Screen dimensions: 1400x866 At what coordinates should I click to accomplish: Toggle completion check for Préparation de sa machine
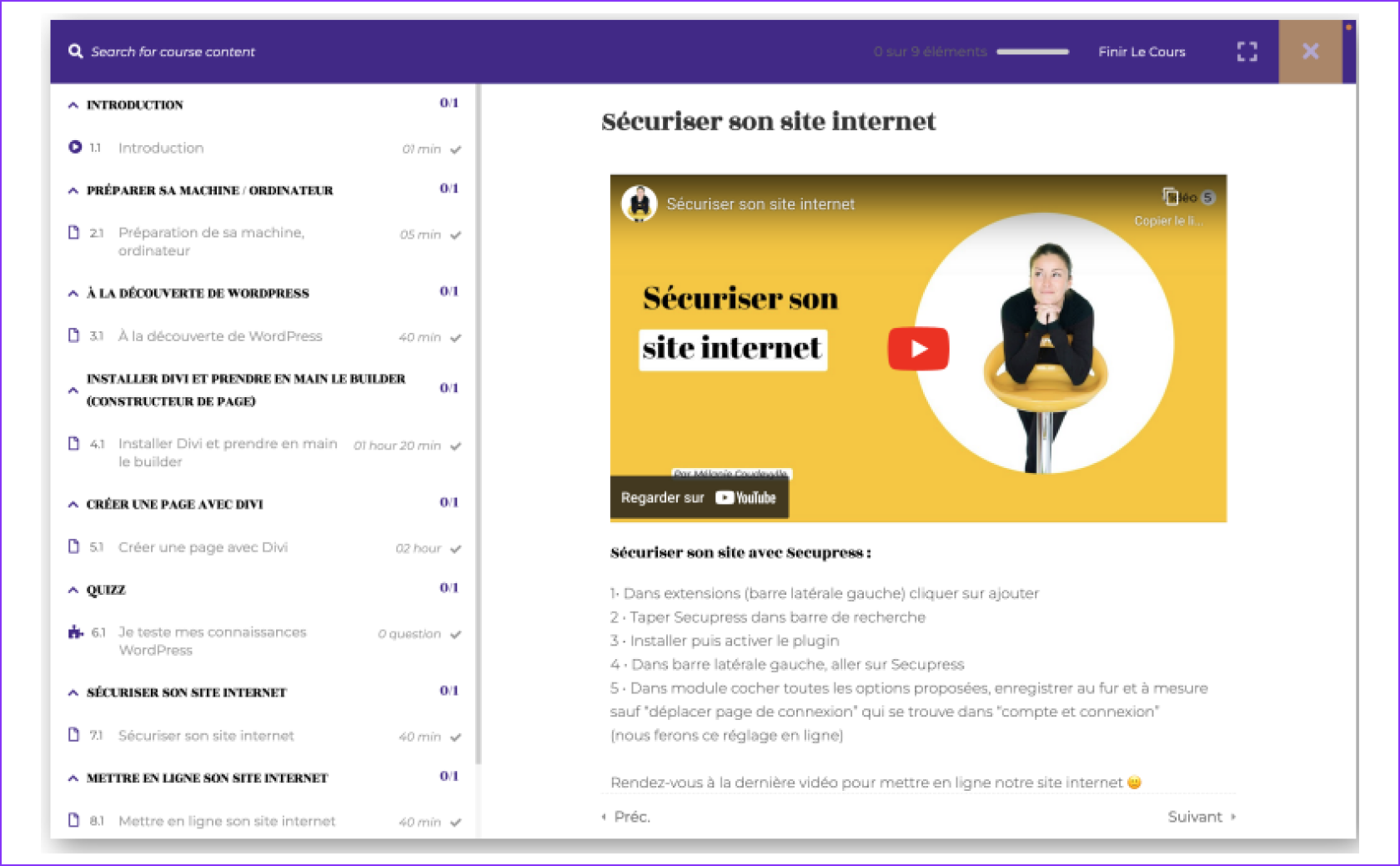[x=456, y=235]
